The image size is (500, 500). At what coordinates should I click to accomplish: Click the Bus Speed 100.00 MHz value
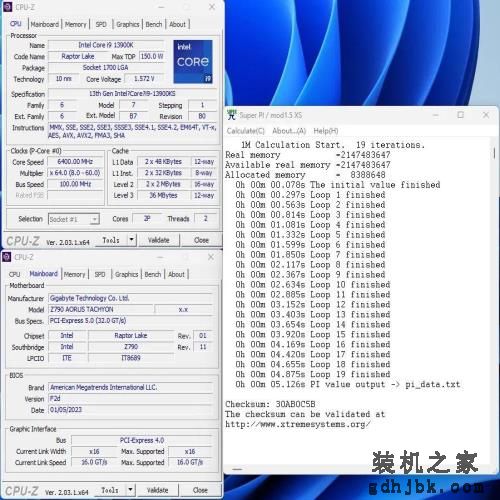[75, 184]
